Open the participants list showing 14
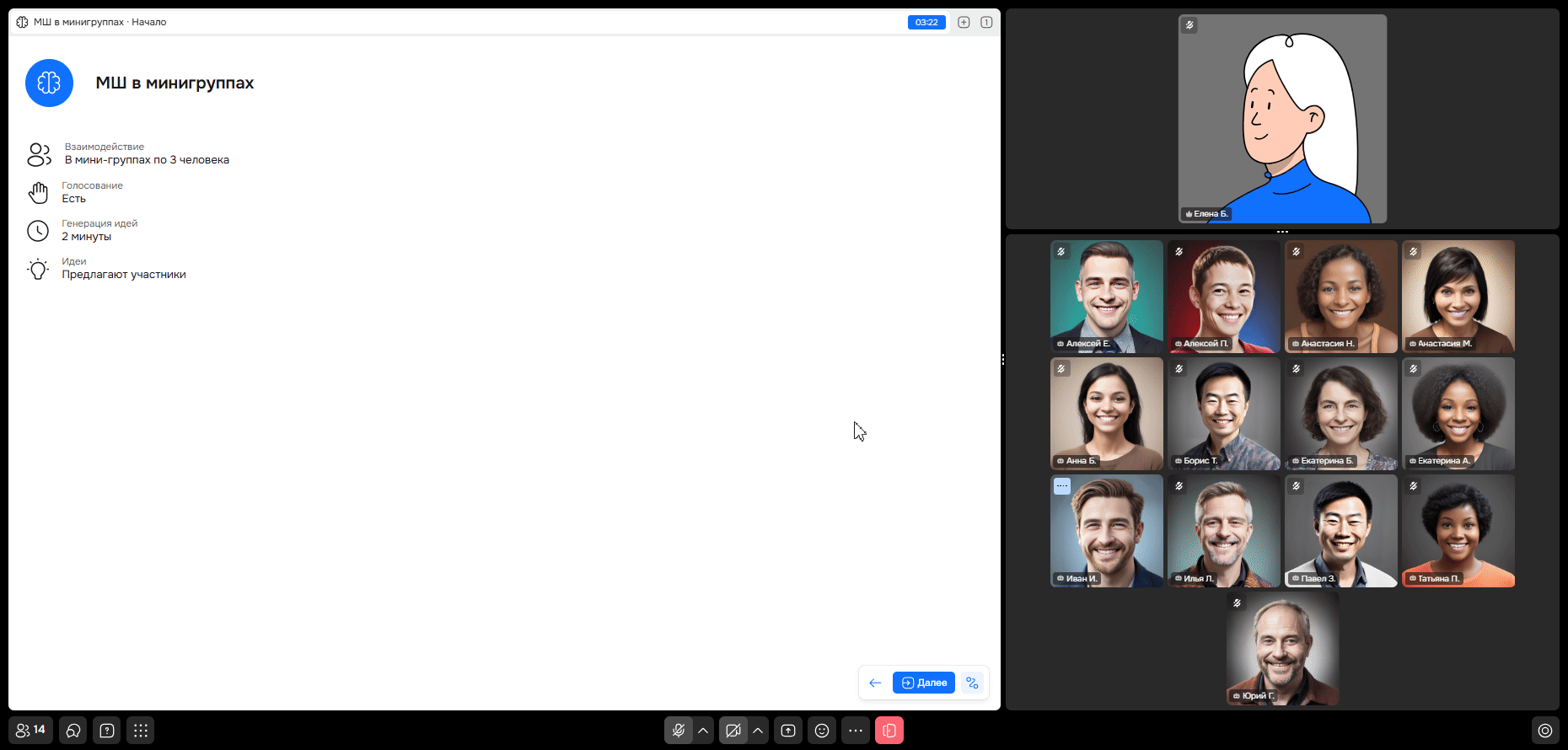 [30, 731]
